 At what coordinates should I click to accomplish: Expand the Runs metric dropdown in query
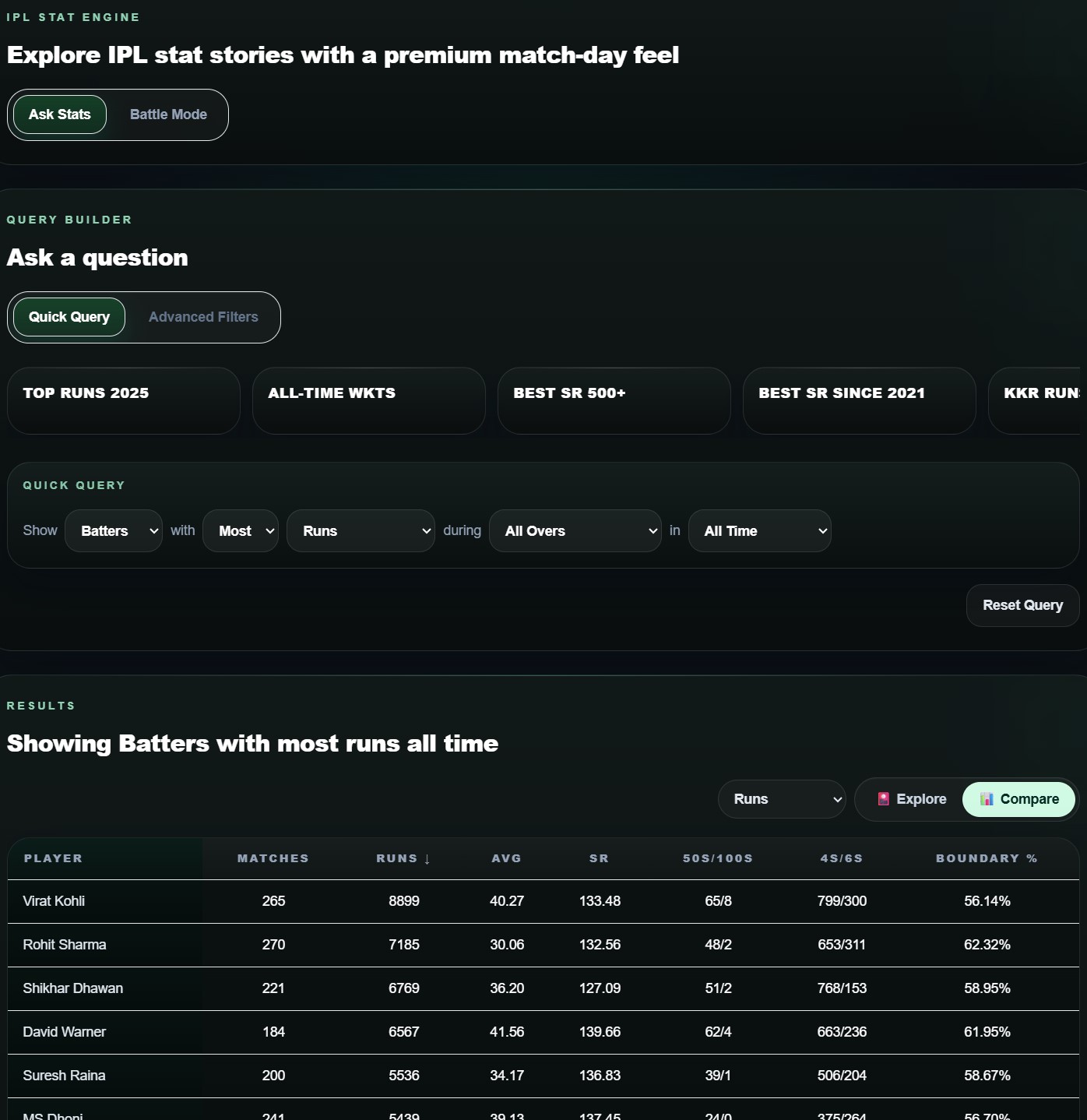tap(361, 531)
